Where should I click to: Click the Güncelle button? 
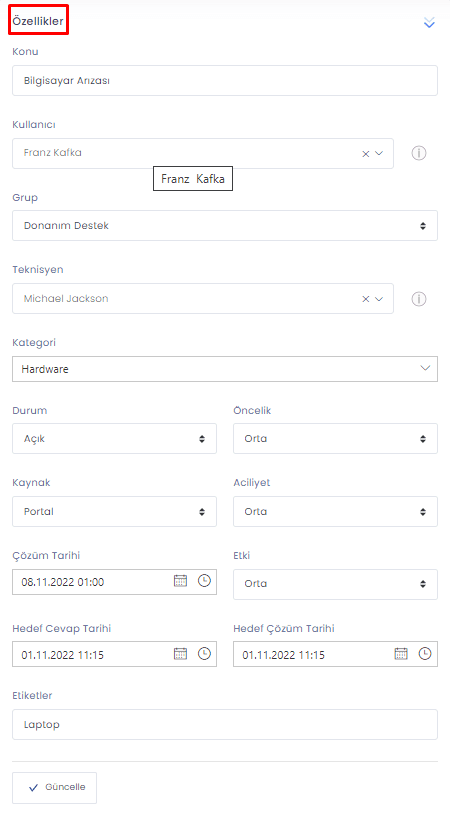click(x=54, y=788)
